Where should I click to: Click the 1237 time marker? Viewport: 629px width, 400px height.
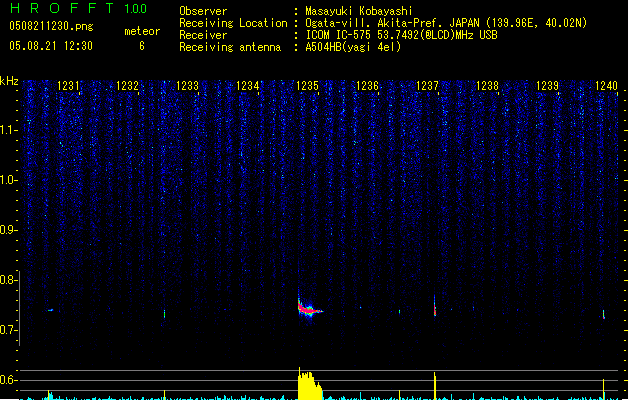427,86
